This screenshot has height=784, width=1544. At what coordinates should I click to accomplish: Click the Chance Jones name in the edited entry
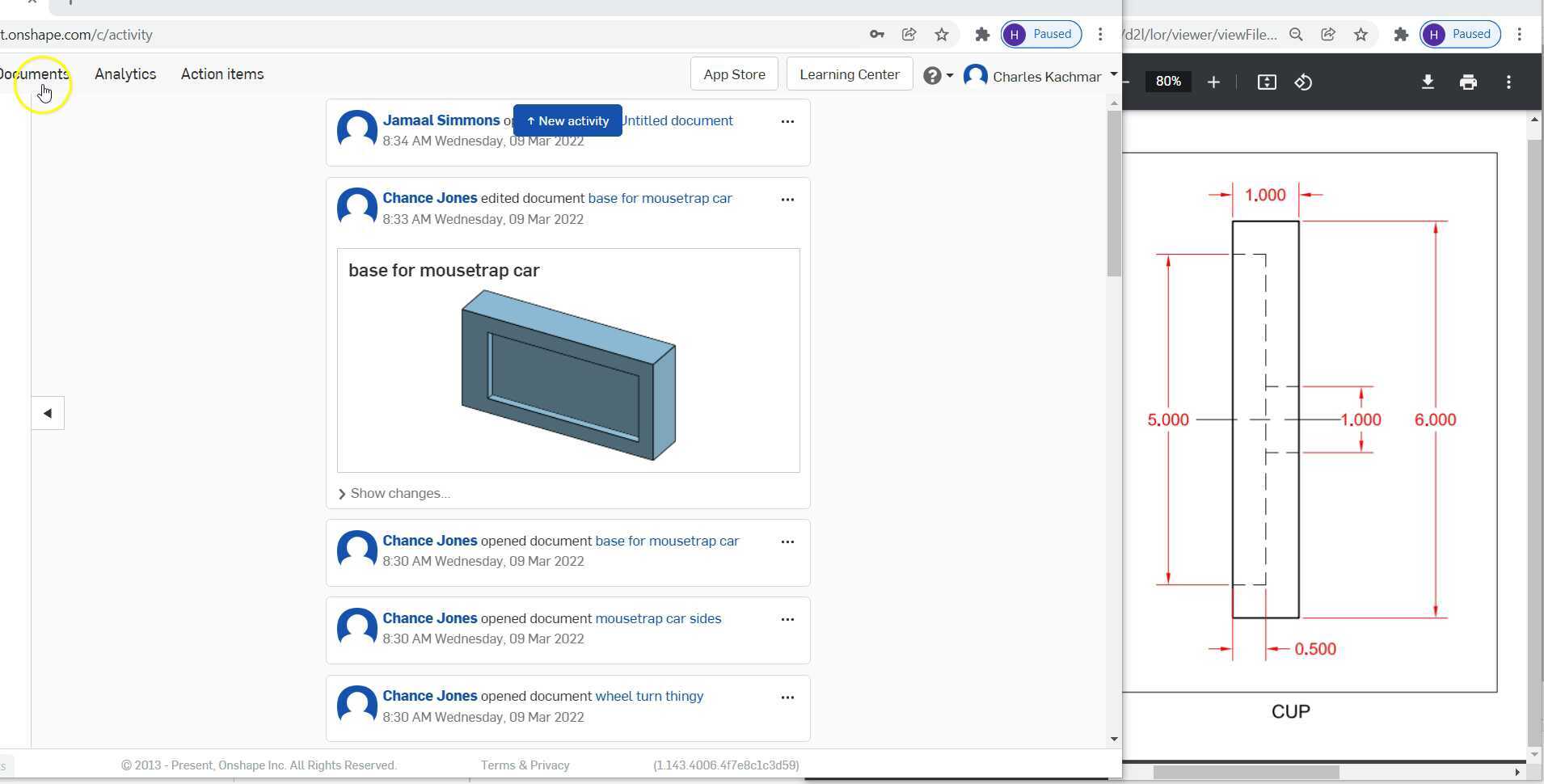pos(430,198)
